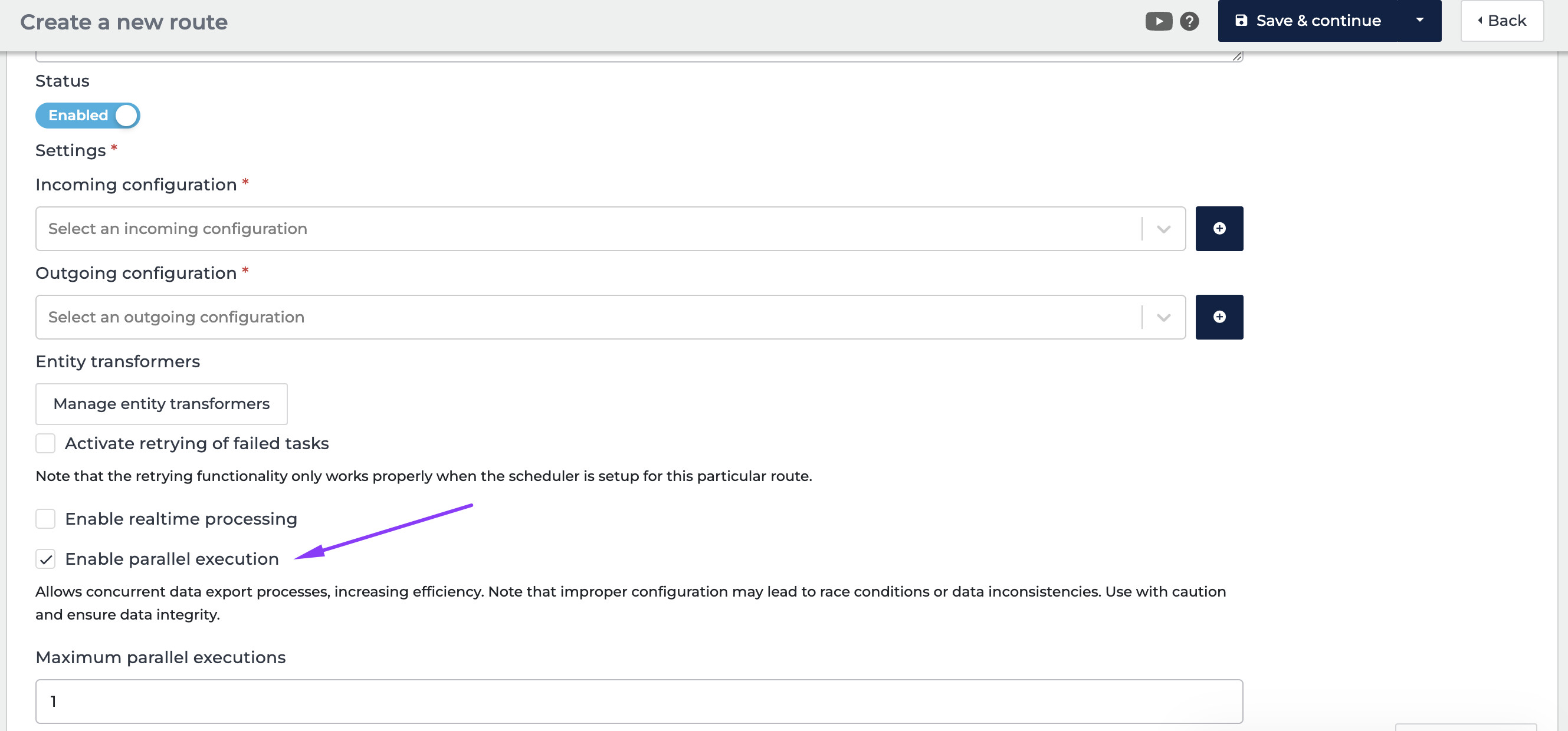Click Manage entity transformers button
Image resolution: width=1568 pixels, height=731 pixels.
pyautogui.click(x=161, y=404)
